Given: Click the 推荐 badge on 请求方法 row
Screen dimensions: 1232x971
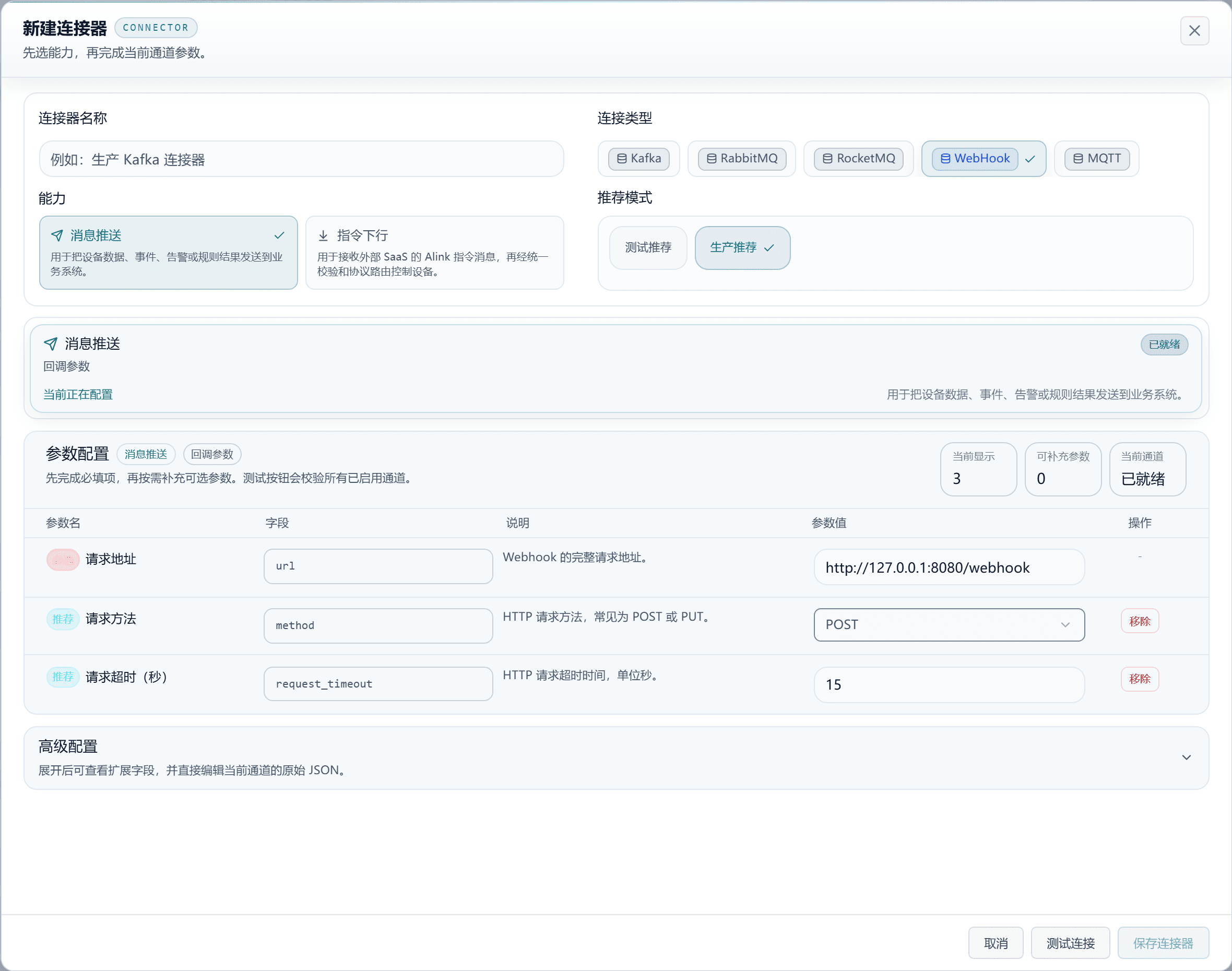Looking at the screenshot, I should coord(63,619).
